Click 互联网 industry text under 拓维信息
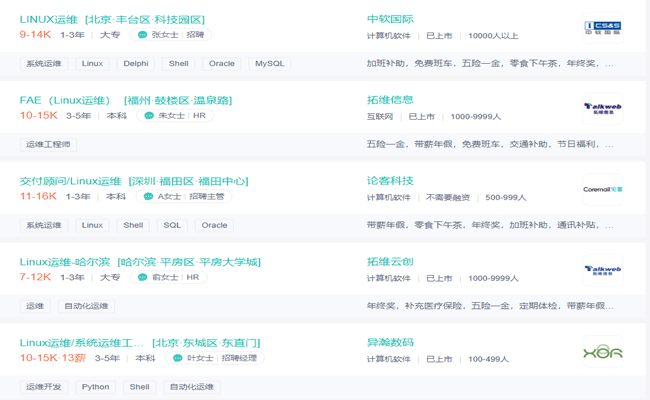 tap(380, 117)
